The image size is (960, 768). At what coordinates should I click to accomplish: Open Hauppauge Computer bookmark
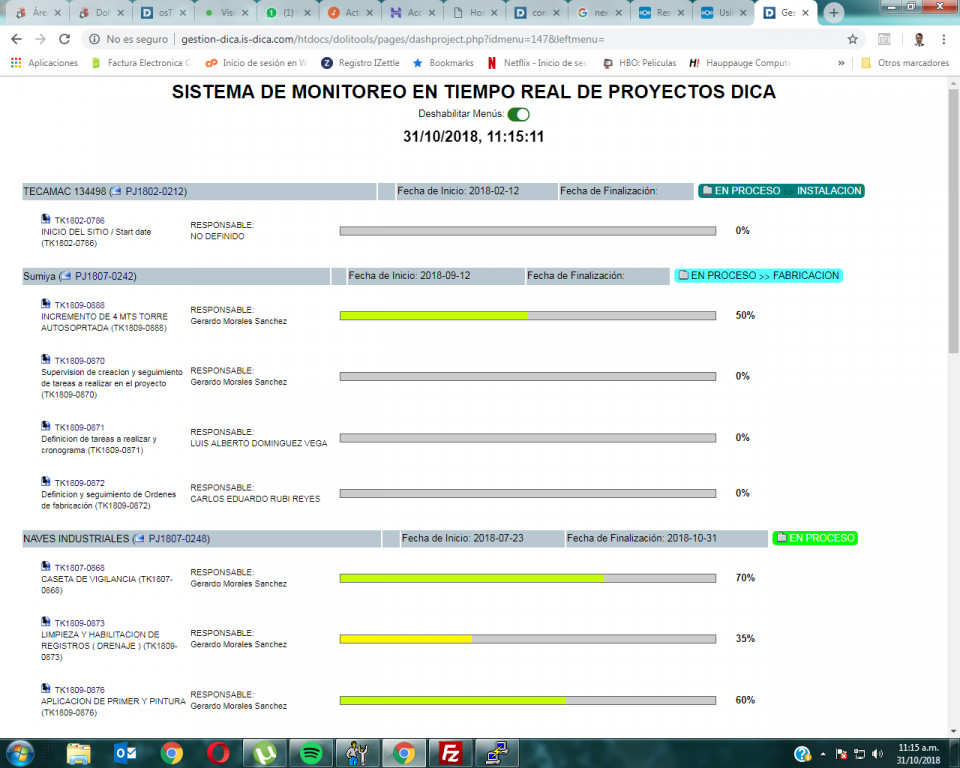pos(740,63)
